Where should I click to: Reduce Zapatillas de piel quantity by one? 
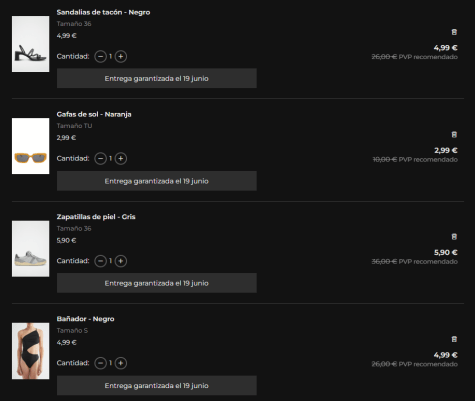[x=100, y=261]
